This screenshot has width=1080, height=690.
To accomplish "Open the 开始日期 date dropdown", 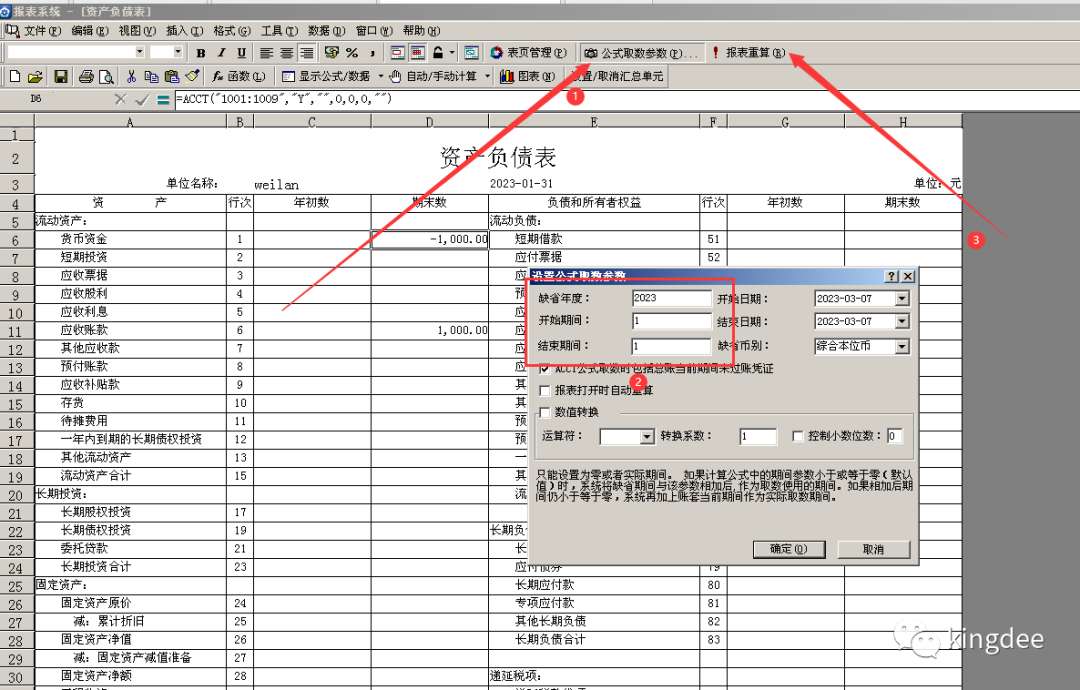I will [902, 298].
